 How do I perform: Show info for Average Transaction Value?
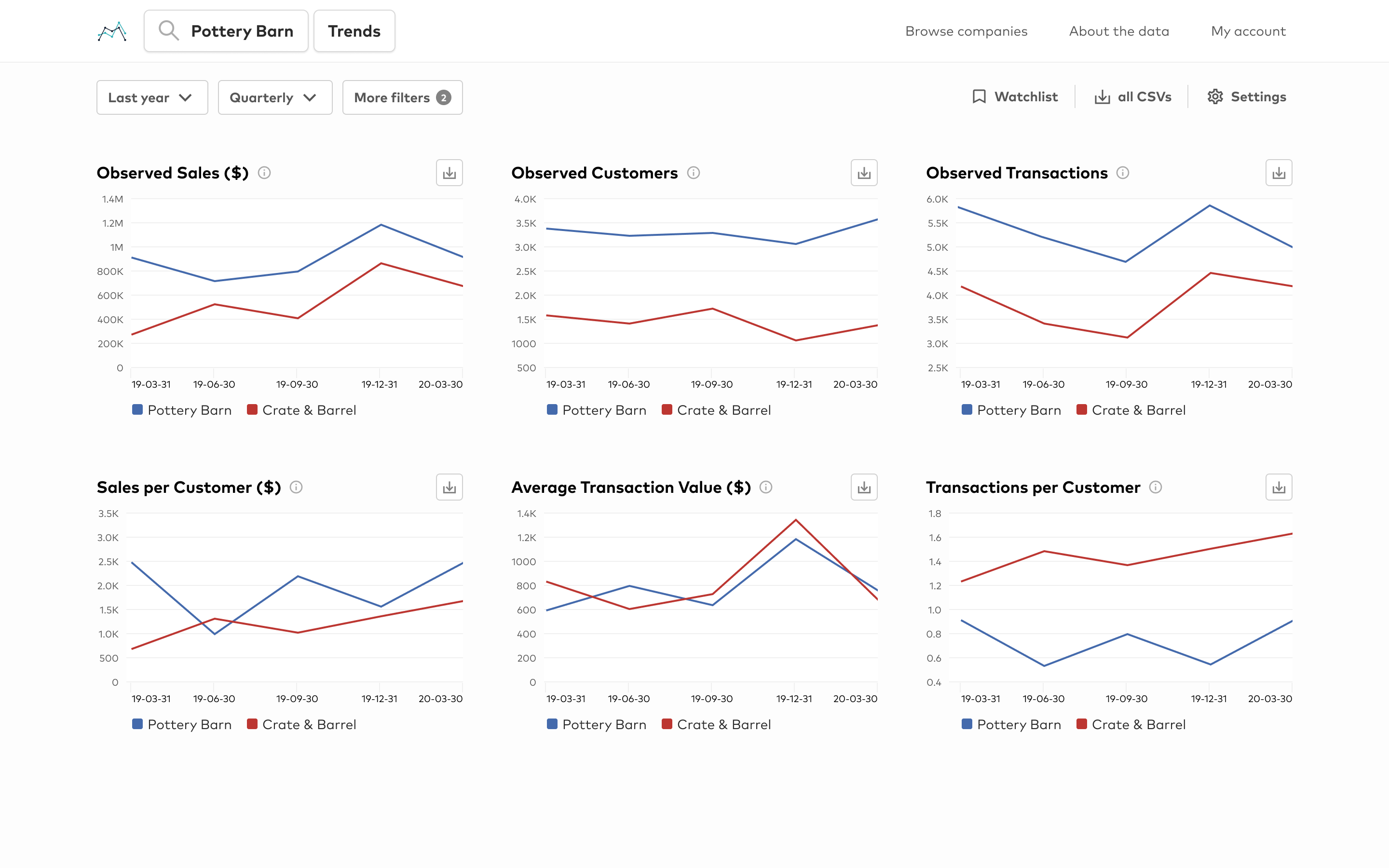coord(766,488)
